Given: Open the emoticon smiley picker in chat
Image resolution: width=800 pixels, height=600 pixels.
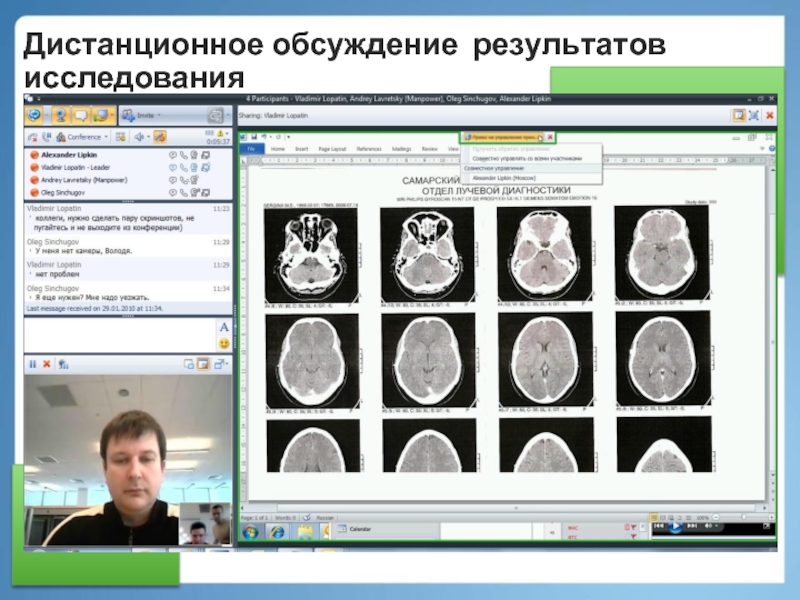Looking at the screenshot, I should [x=224, y=344].
